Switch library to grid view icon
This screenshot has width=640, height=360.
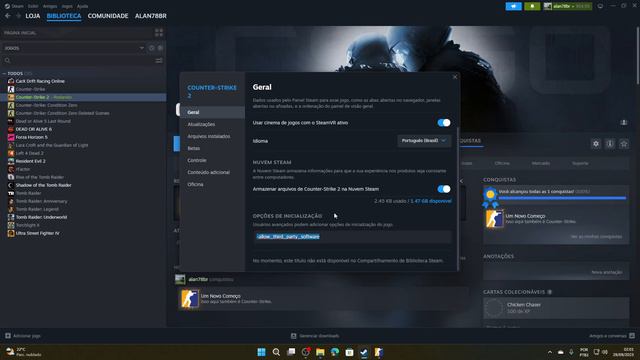coord(159,33)
